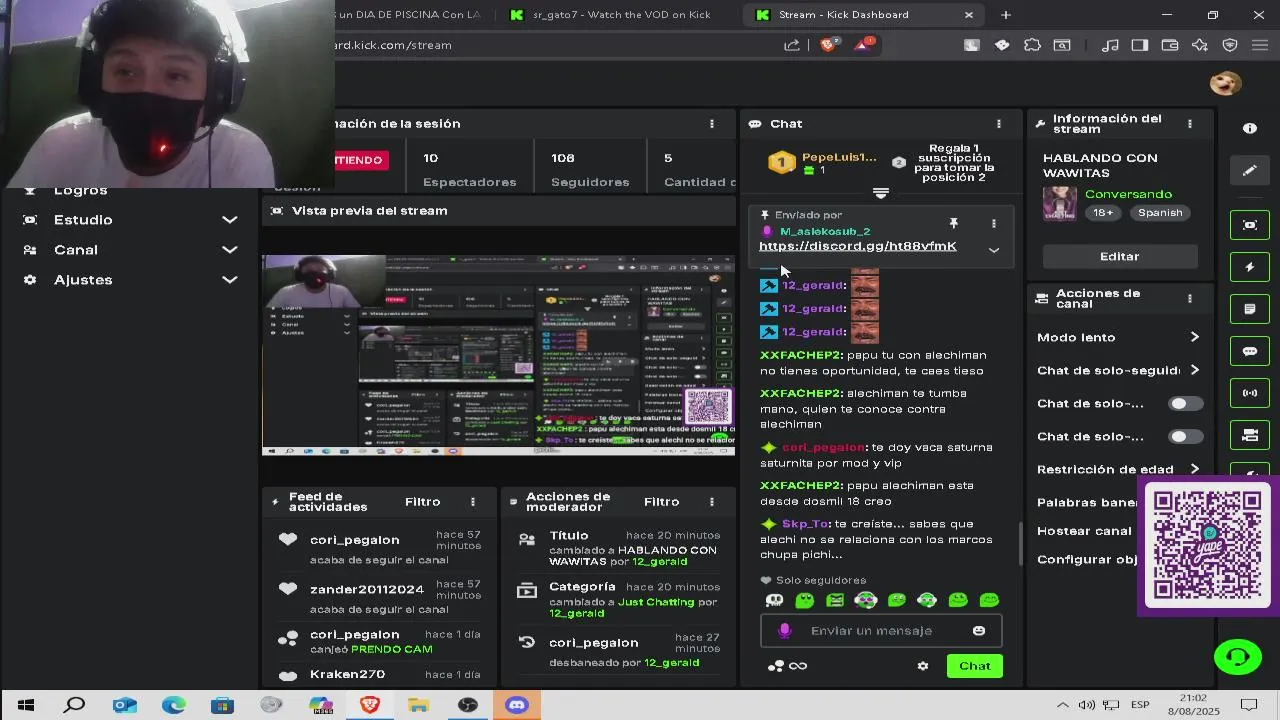Open the emoji picker in message box
The width and height of the screenshot is (1280, 720).
click(x=979, y=631)
